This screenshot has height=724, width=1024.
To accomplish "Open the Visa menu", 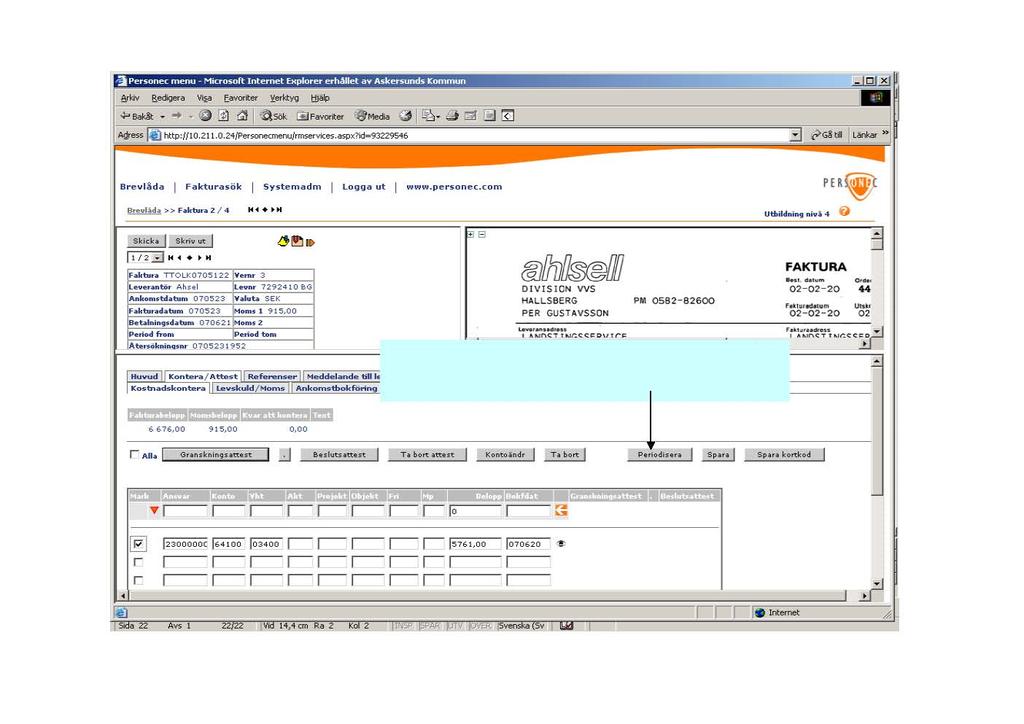I will pyautogui.click(x=204, y=98).
